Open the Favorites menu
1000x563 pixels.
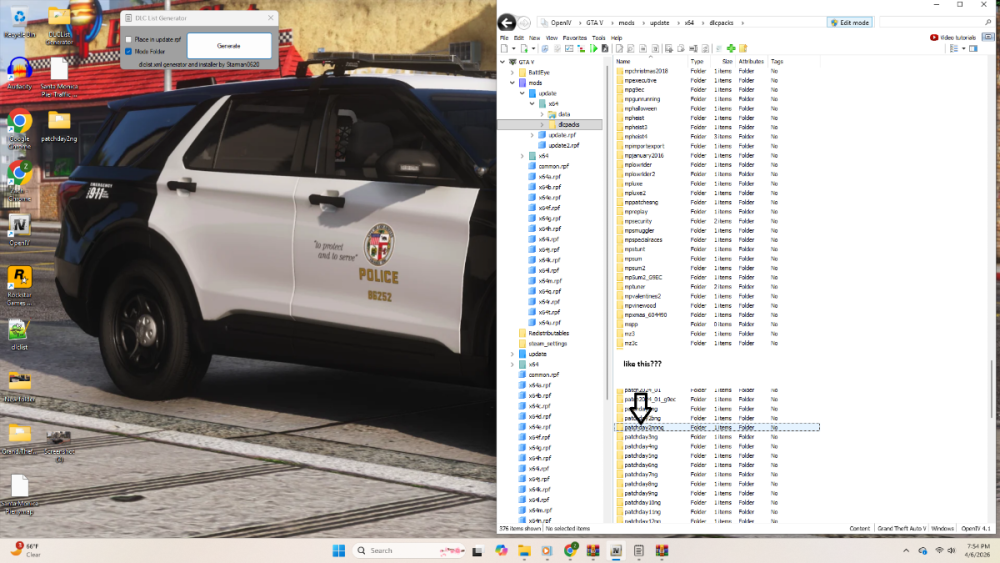pyautogui.click(x=575, y=38)
